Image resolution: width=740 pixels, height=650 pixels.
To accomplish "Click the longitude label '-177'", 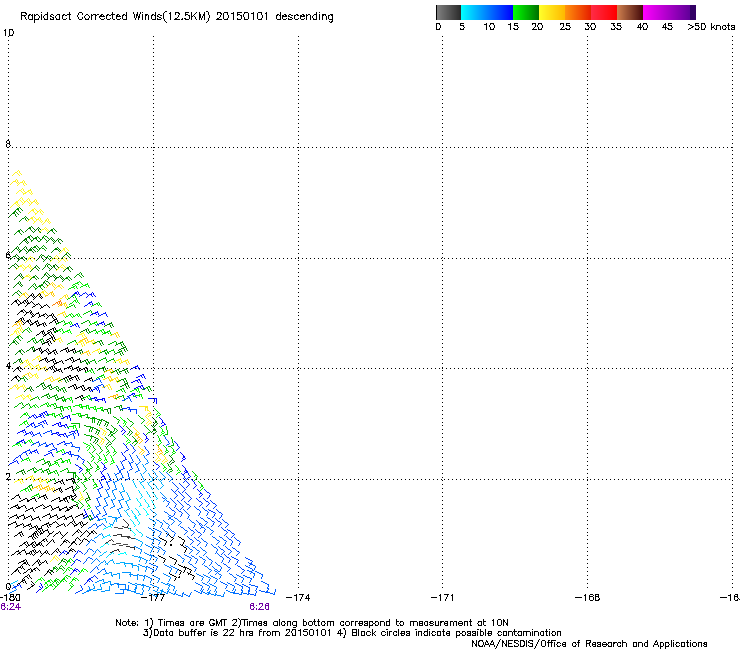I will (x=153, y=598).
